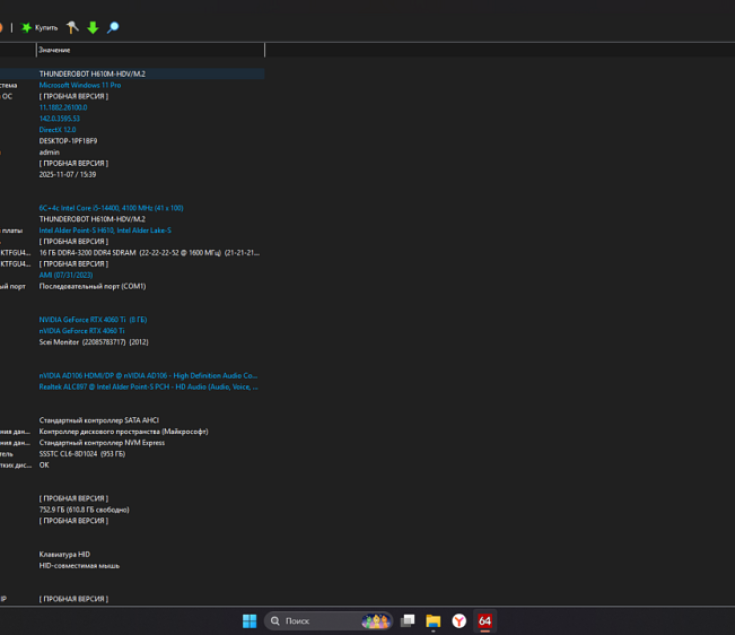
Task: Open the Microsoft Windows 11 Pro link
Action: 80,85
